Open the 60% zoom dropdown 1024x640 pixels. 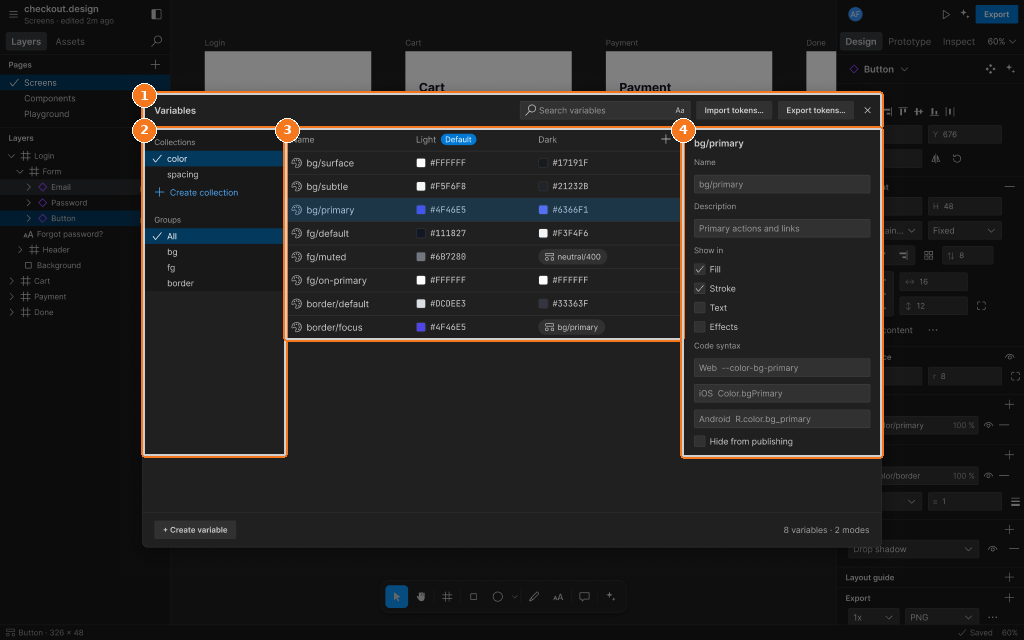point(1002,41)
